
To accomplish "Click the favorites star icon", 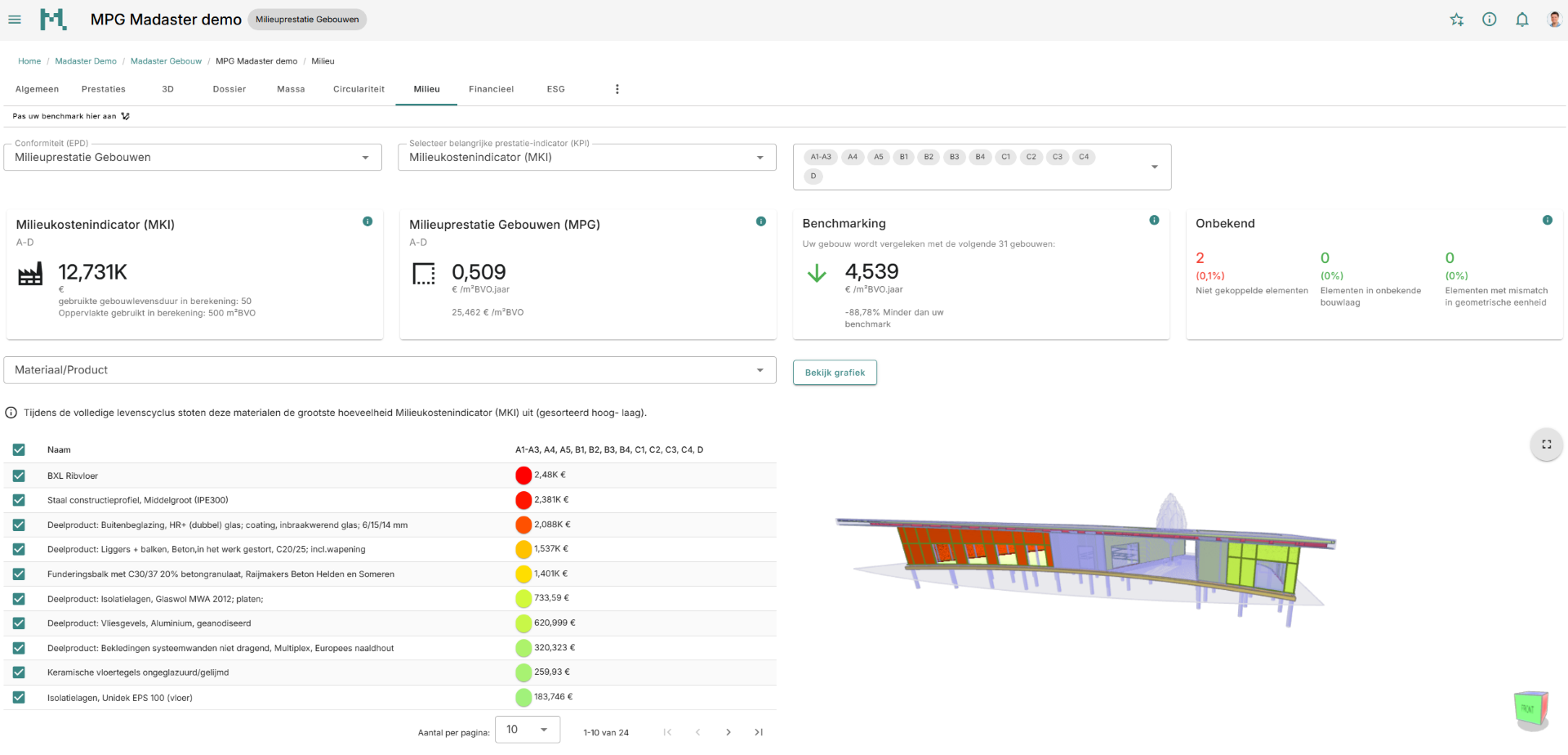I will pyautogui.click(x=1457, y=20).
